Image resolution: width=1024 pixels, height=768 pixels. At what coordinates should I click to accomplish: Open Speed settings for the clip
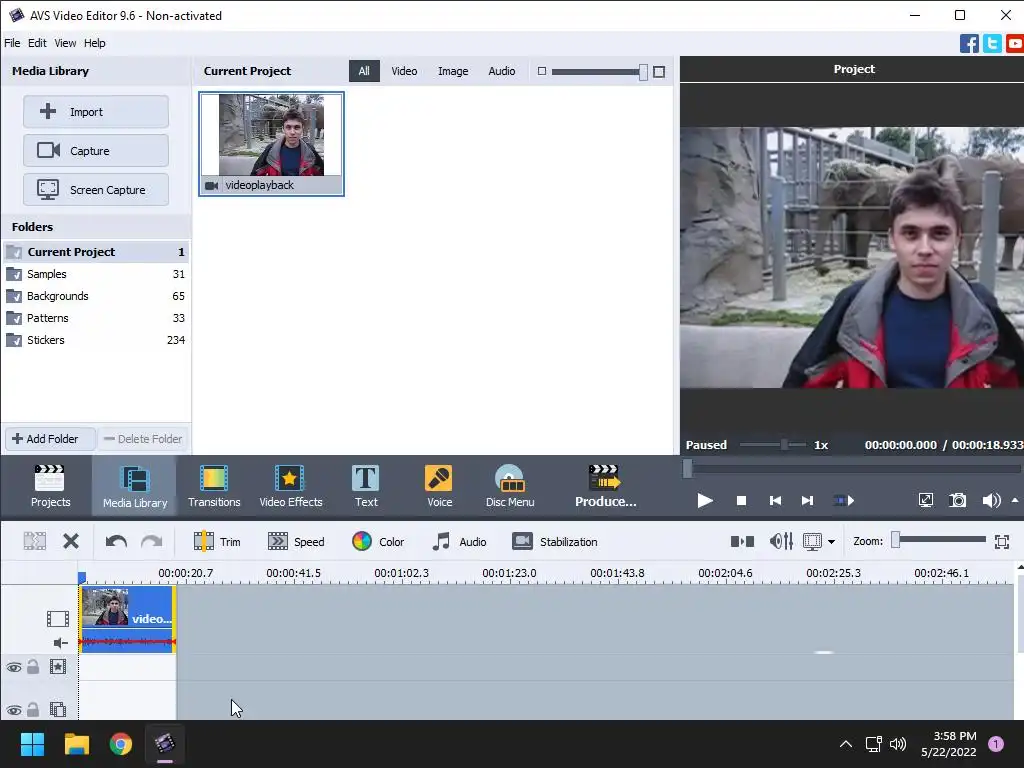[296, 541]
